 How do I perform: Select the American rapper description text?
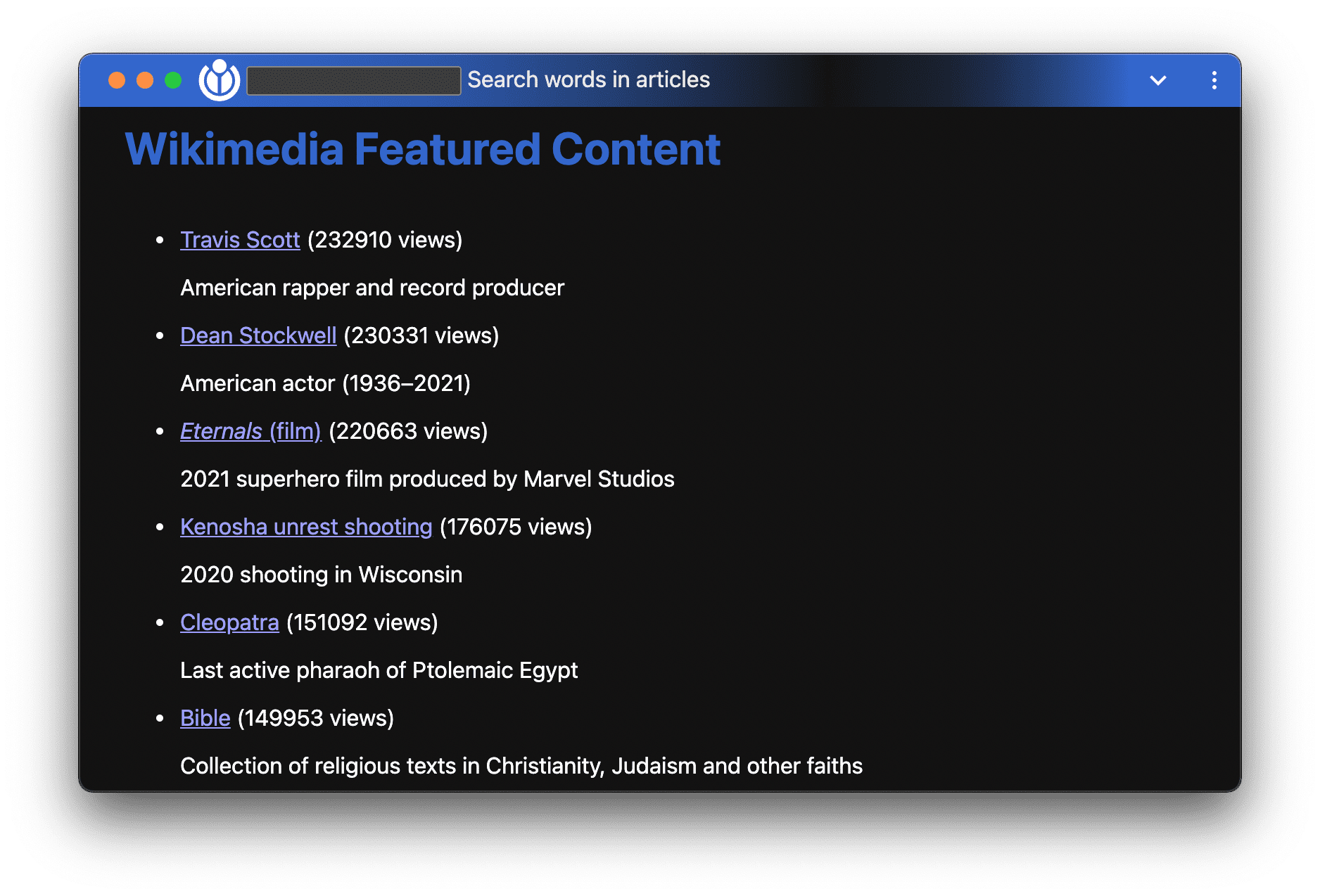tap(372, 288)
